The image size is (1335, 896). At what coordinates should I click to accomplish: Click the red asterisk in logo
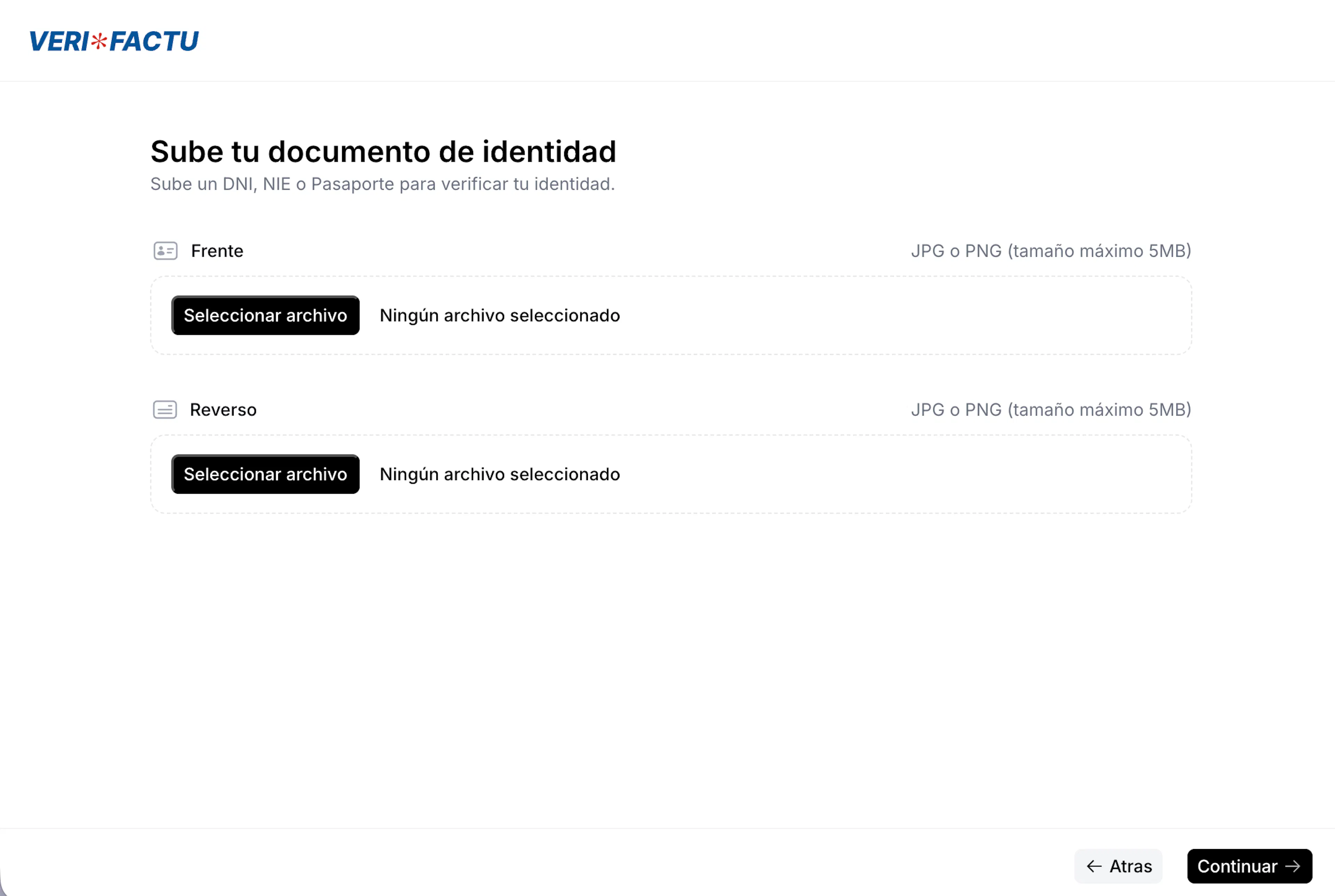click(x=99, y=41)
